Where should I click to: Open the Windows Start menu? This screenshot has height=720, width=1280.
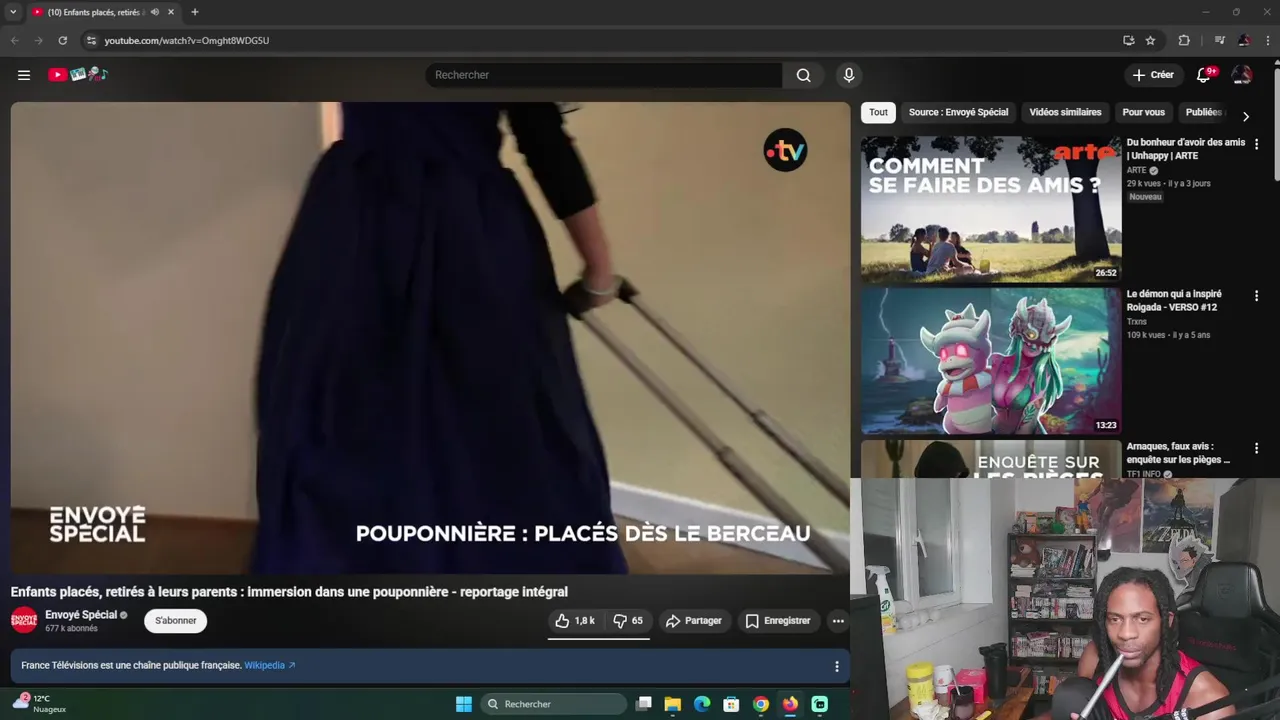(464, 704)
